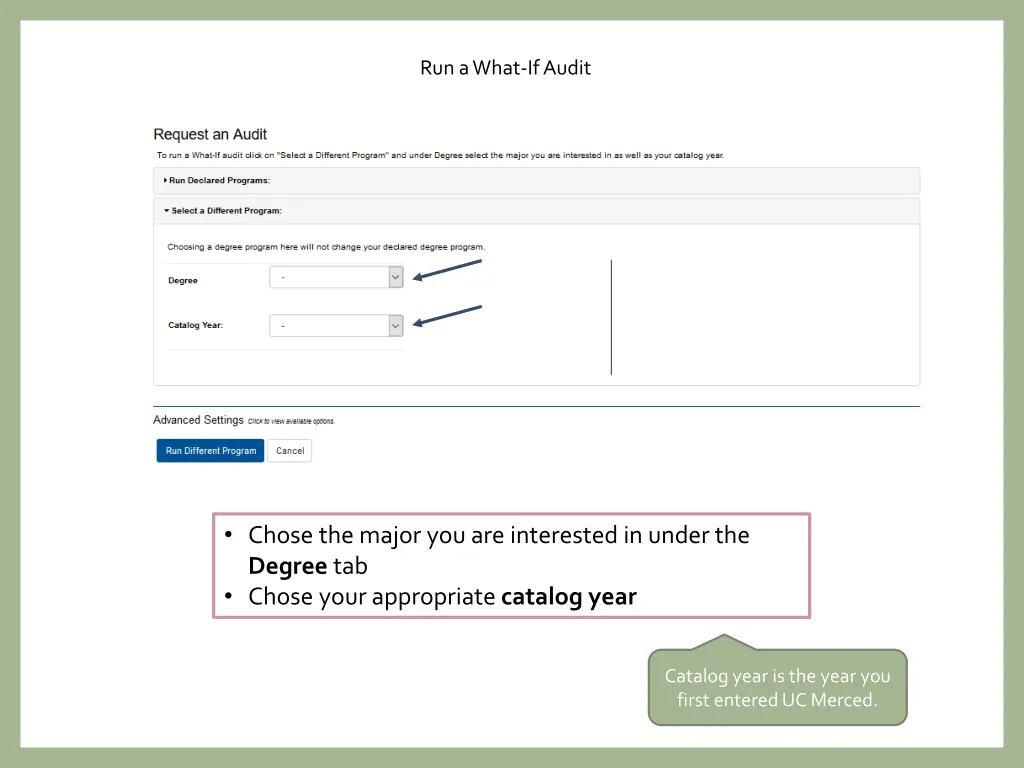1024x768 pixels.
Task: Click the bold 'catalog year' text in the instruction box
Action: point(568,597)
